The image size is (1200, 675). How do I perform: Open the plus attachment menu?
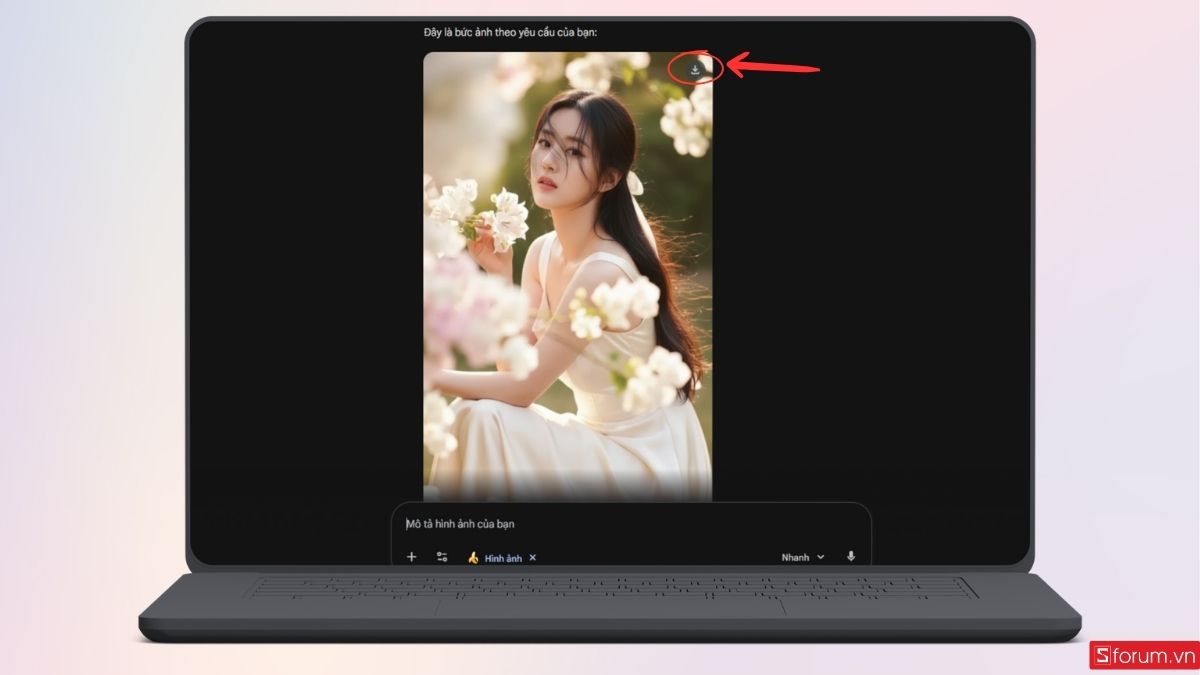(x=411, y=557)
